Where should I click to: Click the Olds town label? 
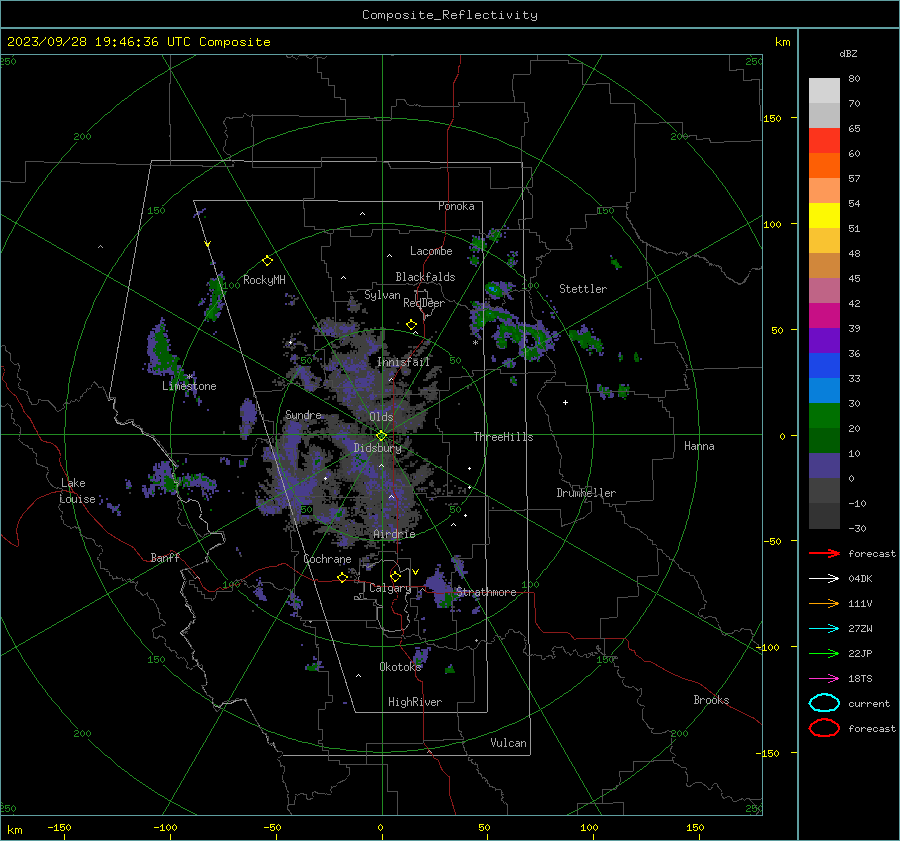[381, 417]
